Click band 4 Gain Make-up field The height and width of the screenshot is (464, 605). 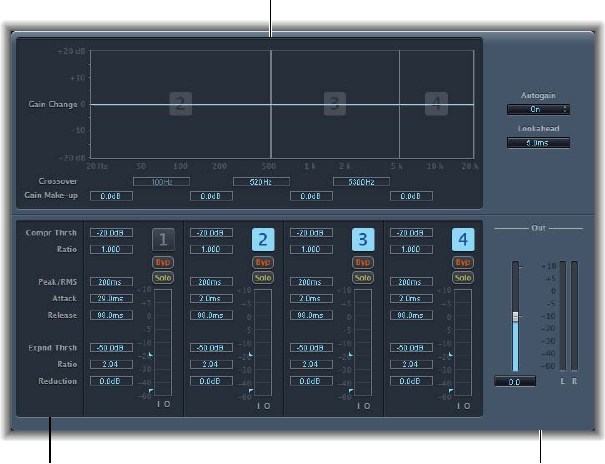(x=411, y=196)
